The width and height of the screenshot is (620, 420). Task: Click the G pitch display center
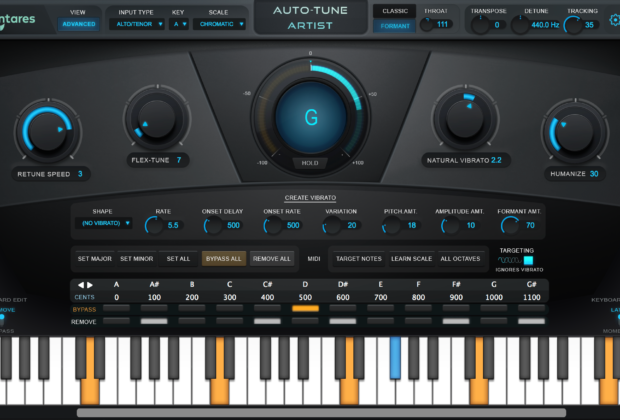[311, 117]
